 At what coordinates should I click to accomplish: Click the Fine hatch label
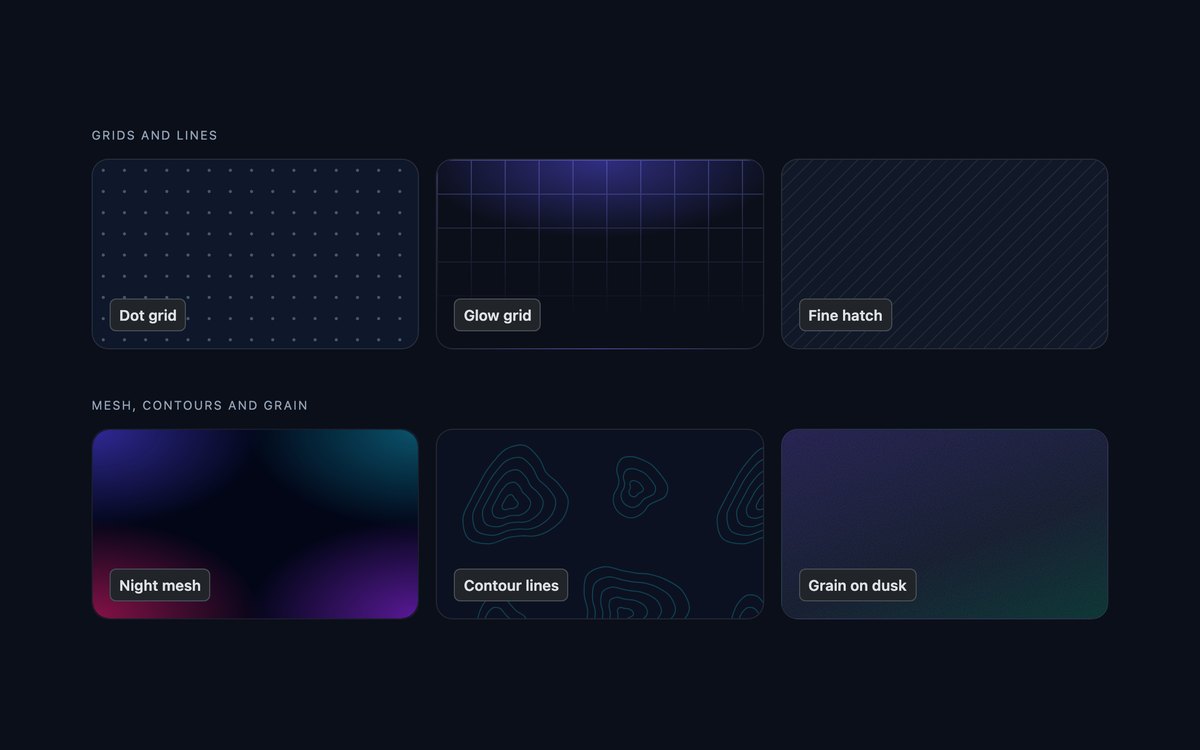pyautogui.click(x=845, y=315)
